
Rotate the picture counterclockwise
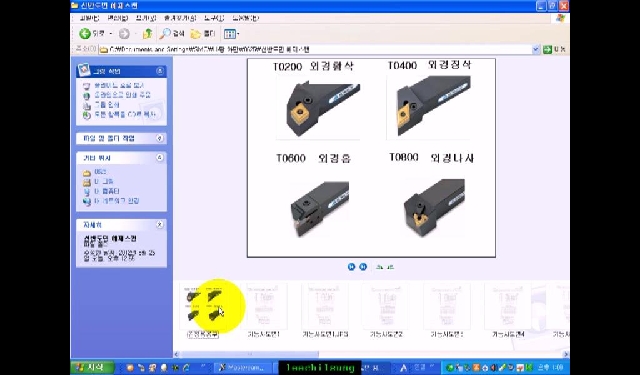(x=390, y=267)
